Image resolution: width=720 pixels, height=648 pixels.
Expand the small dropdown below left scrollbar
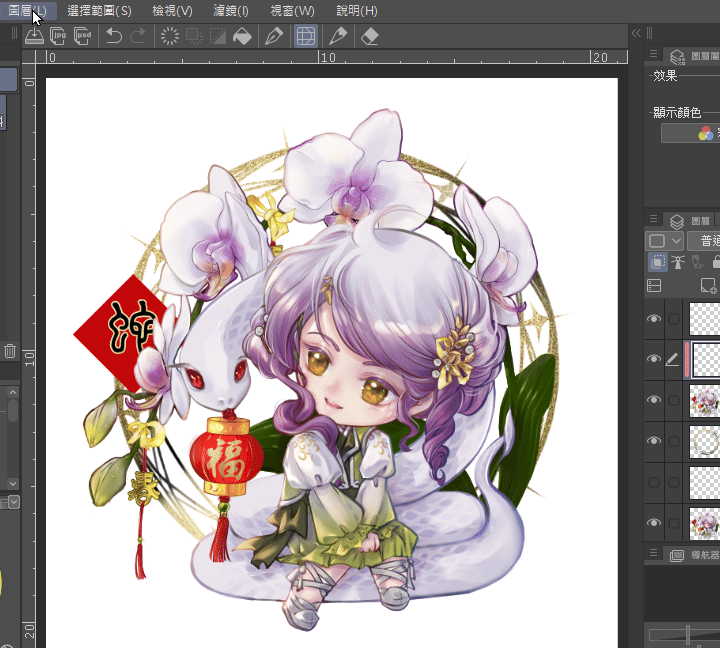pos(14,502)
